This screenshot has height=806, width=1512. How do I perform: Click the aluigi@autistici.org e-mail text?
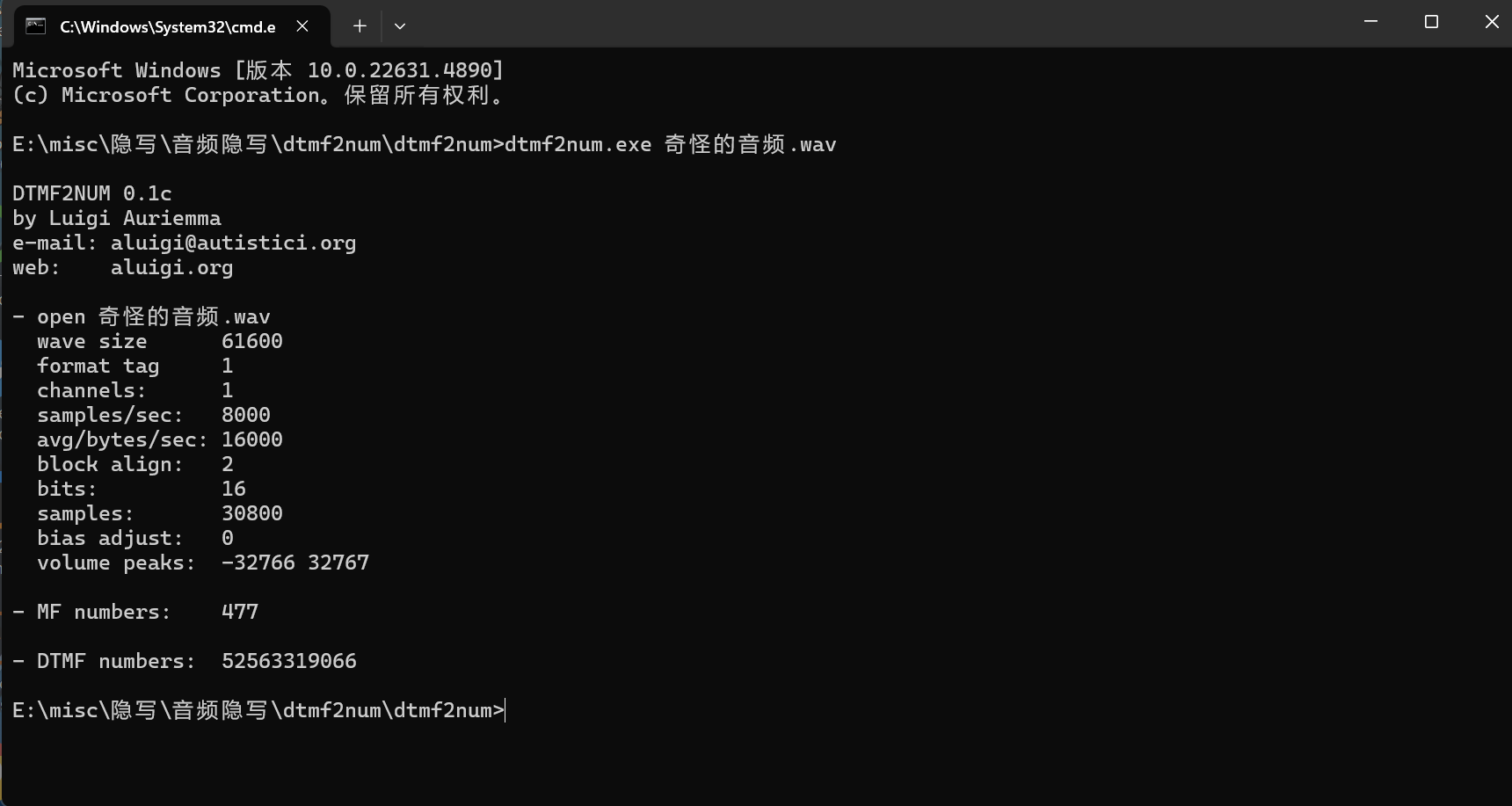click(233, 243)
